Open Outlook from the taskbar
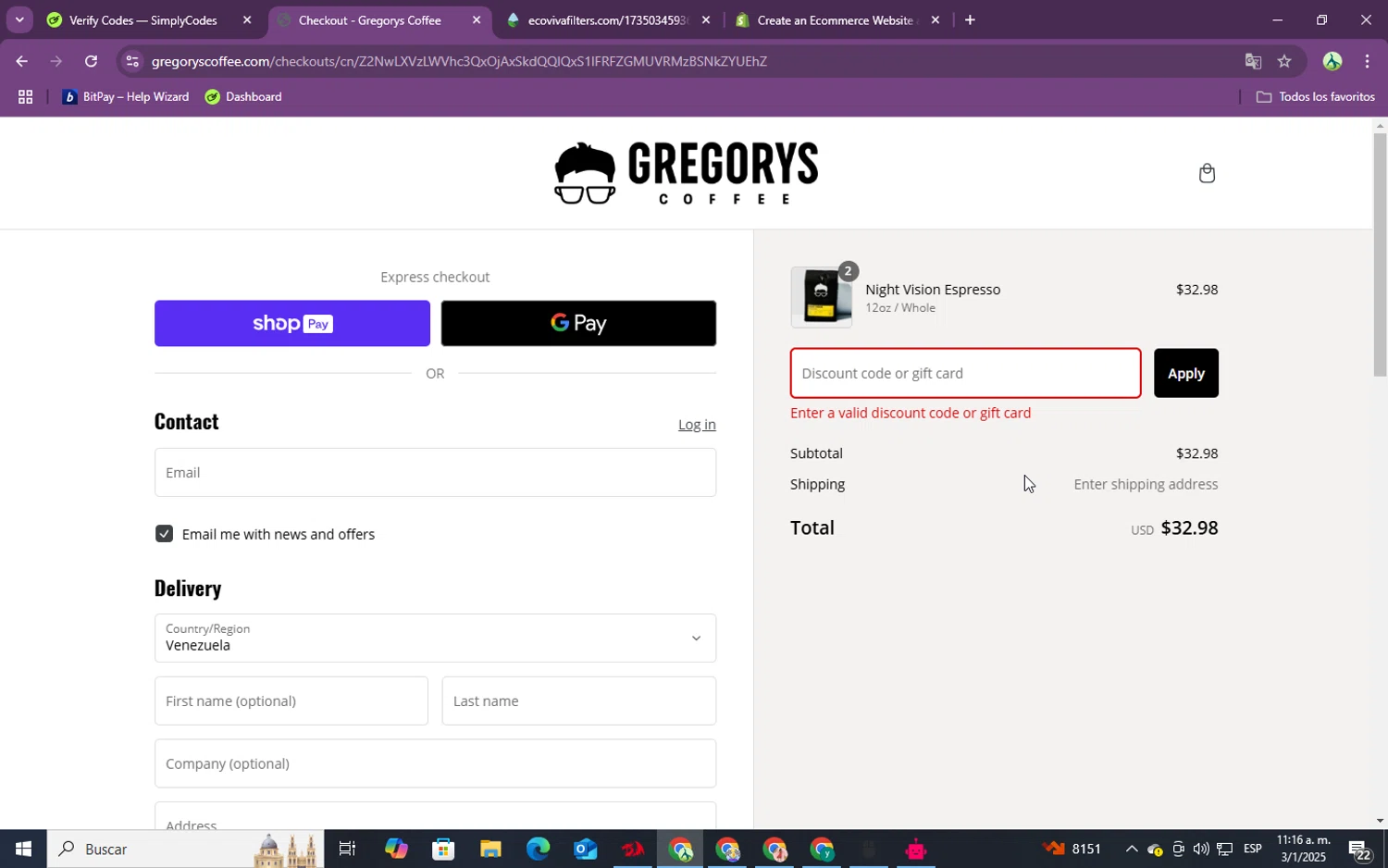Viewport: 1388px width, 868px height. [x=586, y=849]
